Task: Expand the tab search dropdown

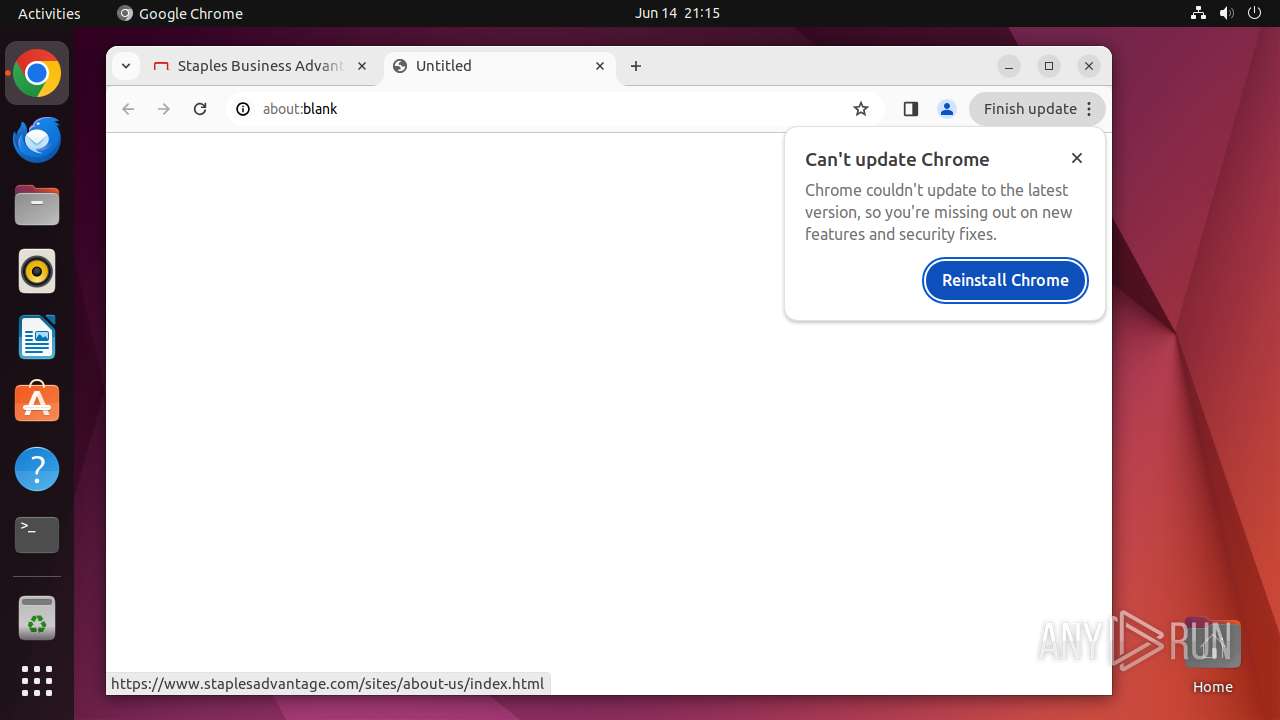Action: (x=125, y=66)
